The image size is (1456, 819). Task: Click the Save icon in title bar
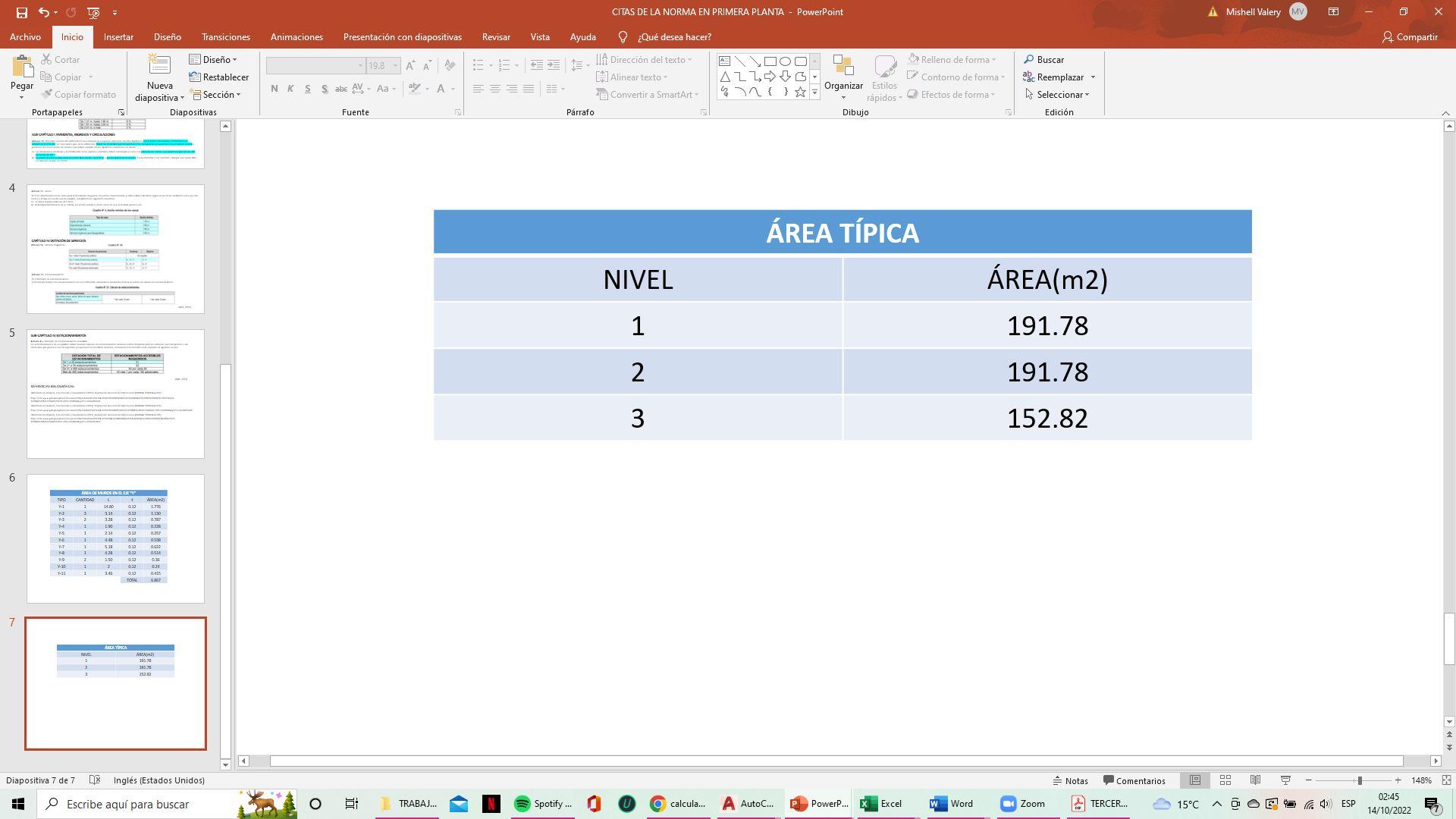(x=21, y=12)
